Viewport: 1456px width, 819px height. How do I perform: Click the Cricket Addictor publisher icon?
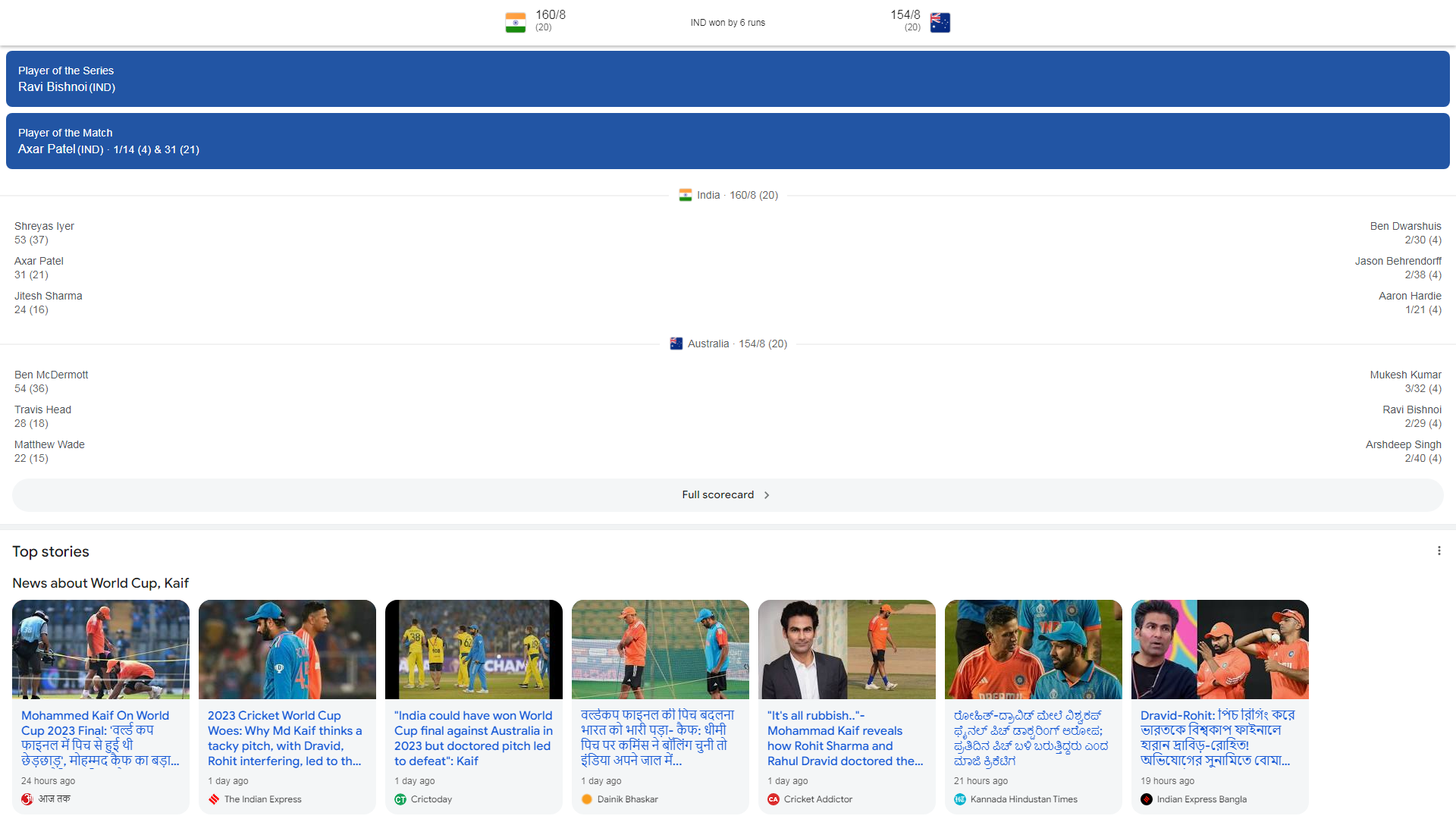coord(773,799)
